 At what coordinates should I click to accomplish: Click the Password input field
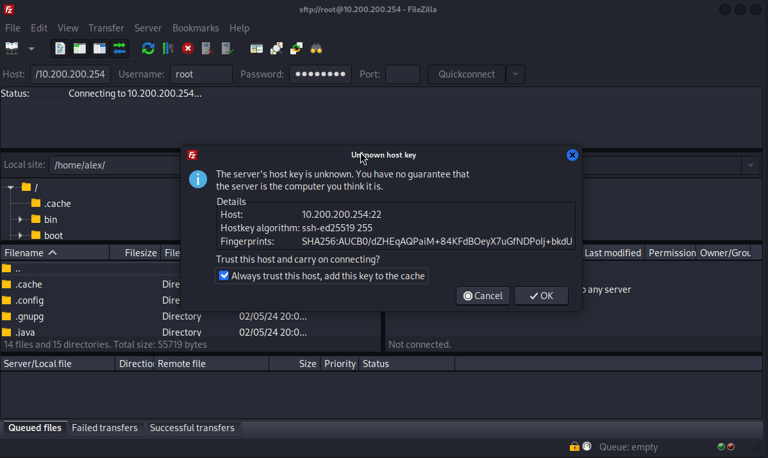click(320, 74)
